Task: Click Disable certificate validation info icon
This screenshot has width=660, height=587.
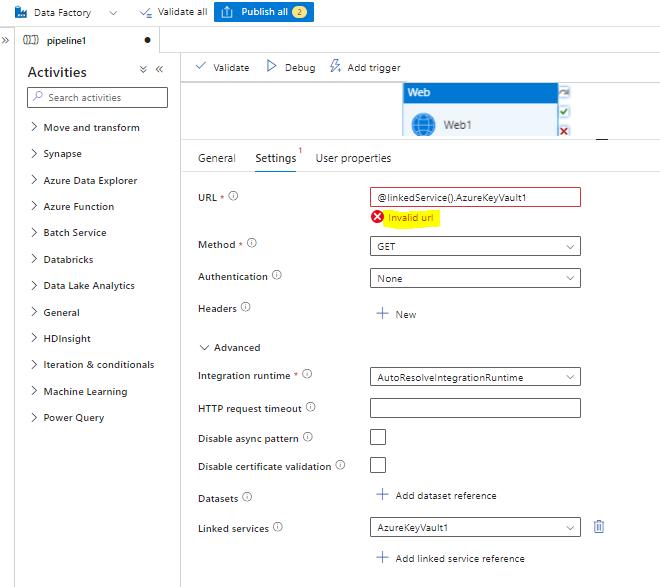Action: tap(340, 465)
